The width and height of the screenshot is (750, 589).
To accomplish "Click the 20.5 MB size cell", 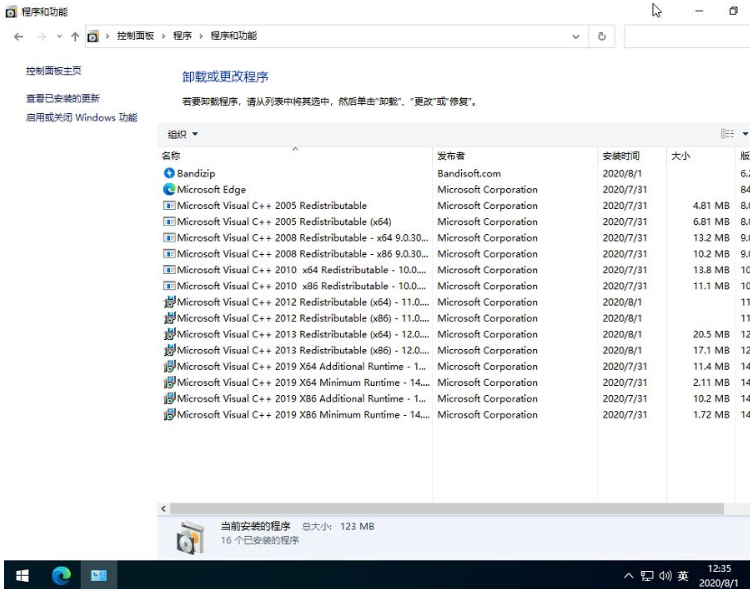I will click(711, 334).
